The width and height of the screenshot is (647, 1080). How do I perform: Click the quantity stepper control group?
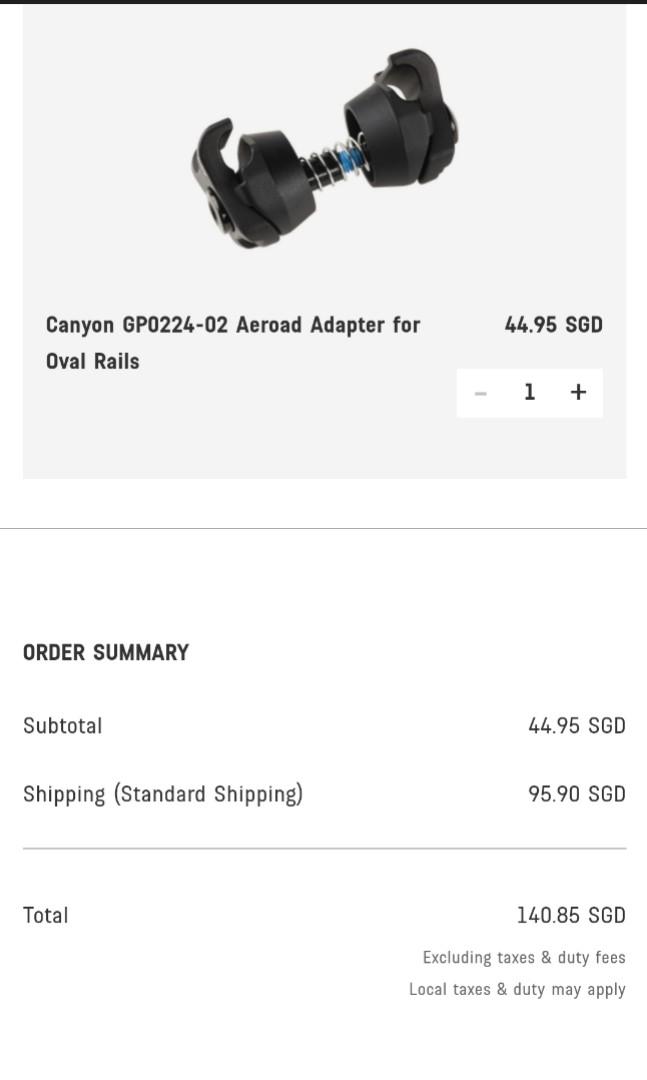[x=529, y=392]
